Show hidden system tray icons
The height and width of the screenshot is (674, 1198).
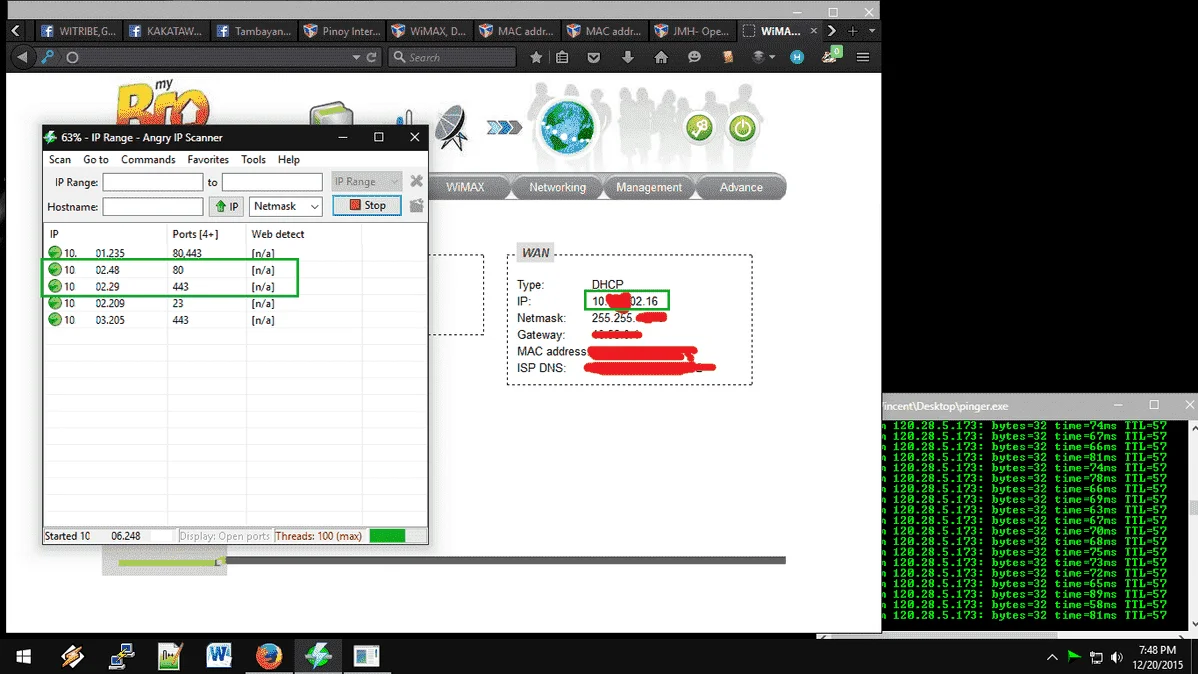click(x=1052, y=657)
